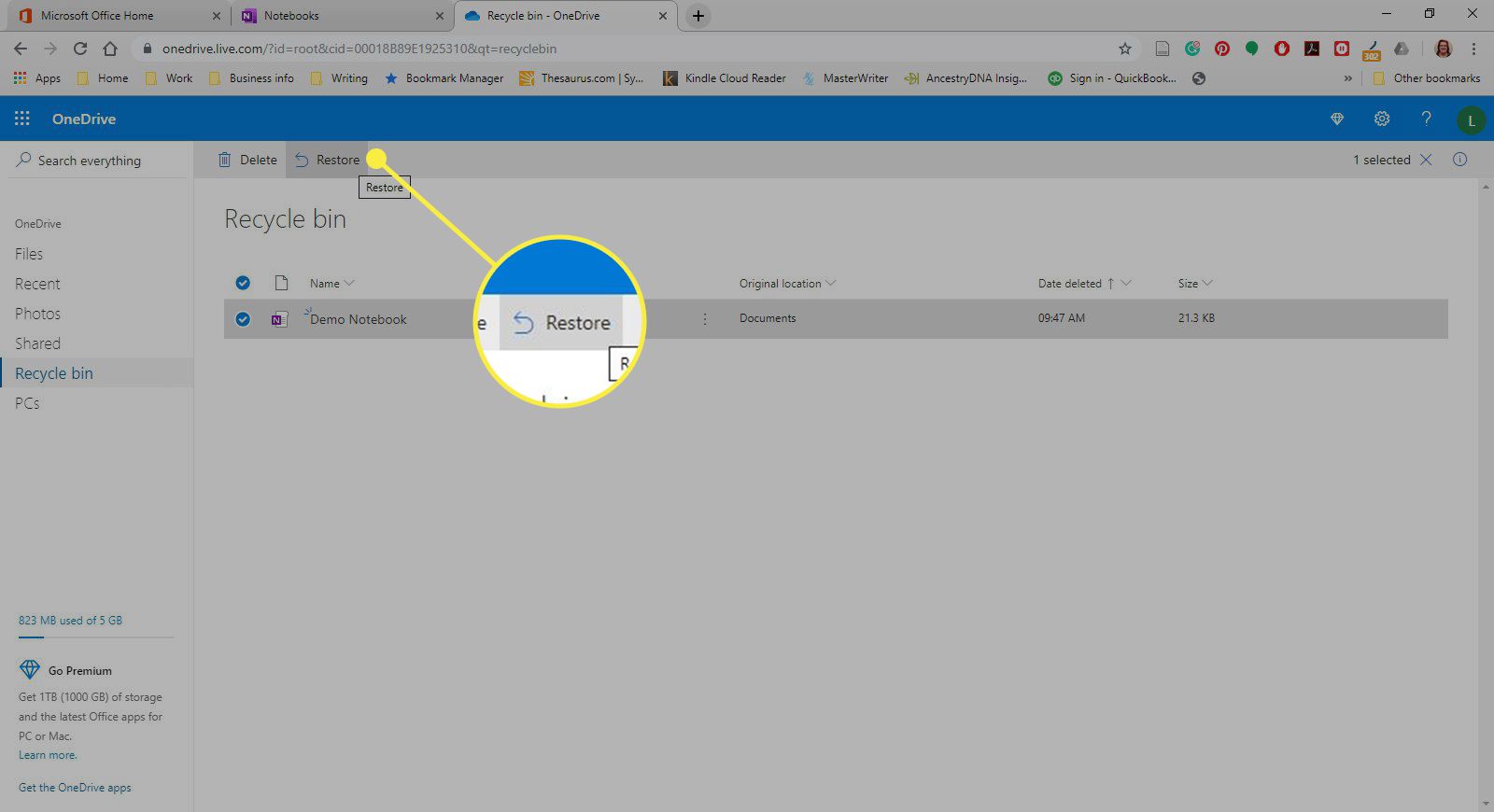Open the Chrome three-dot menu
Image resolution: width=1494 pixels, height=812 pixels.
1474,49
